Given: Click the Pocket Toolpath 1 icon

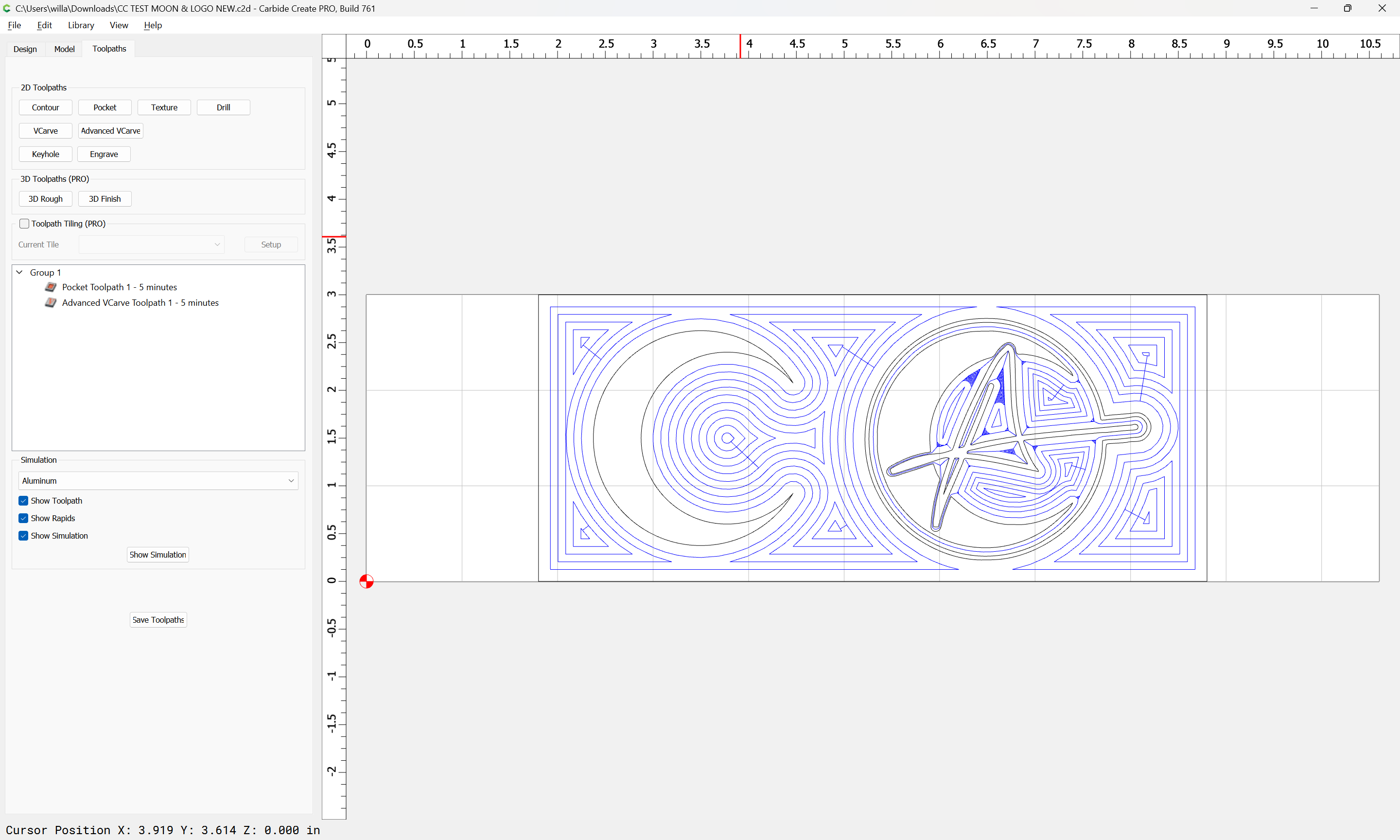Looking at the screenshot, I should 51,287.
